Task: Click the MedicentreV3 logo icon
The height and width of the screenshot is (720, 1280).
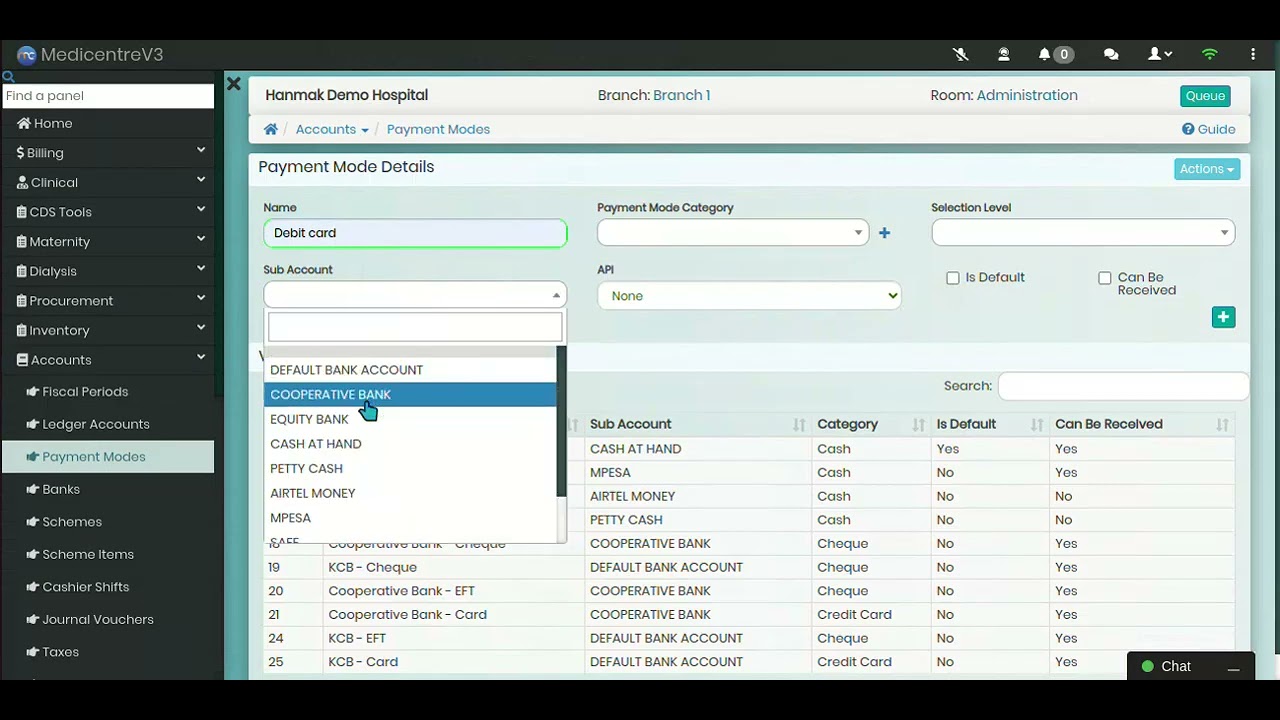Action: pos(26,55)
